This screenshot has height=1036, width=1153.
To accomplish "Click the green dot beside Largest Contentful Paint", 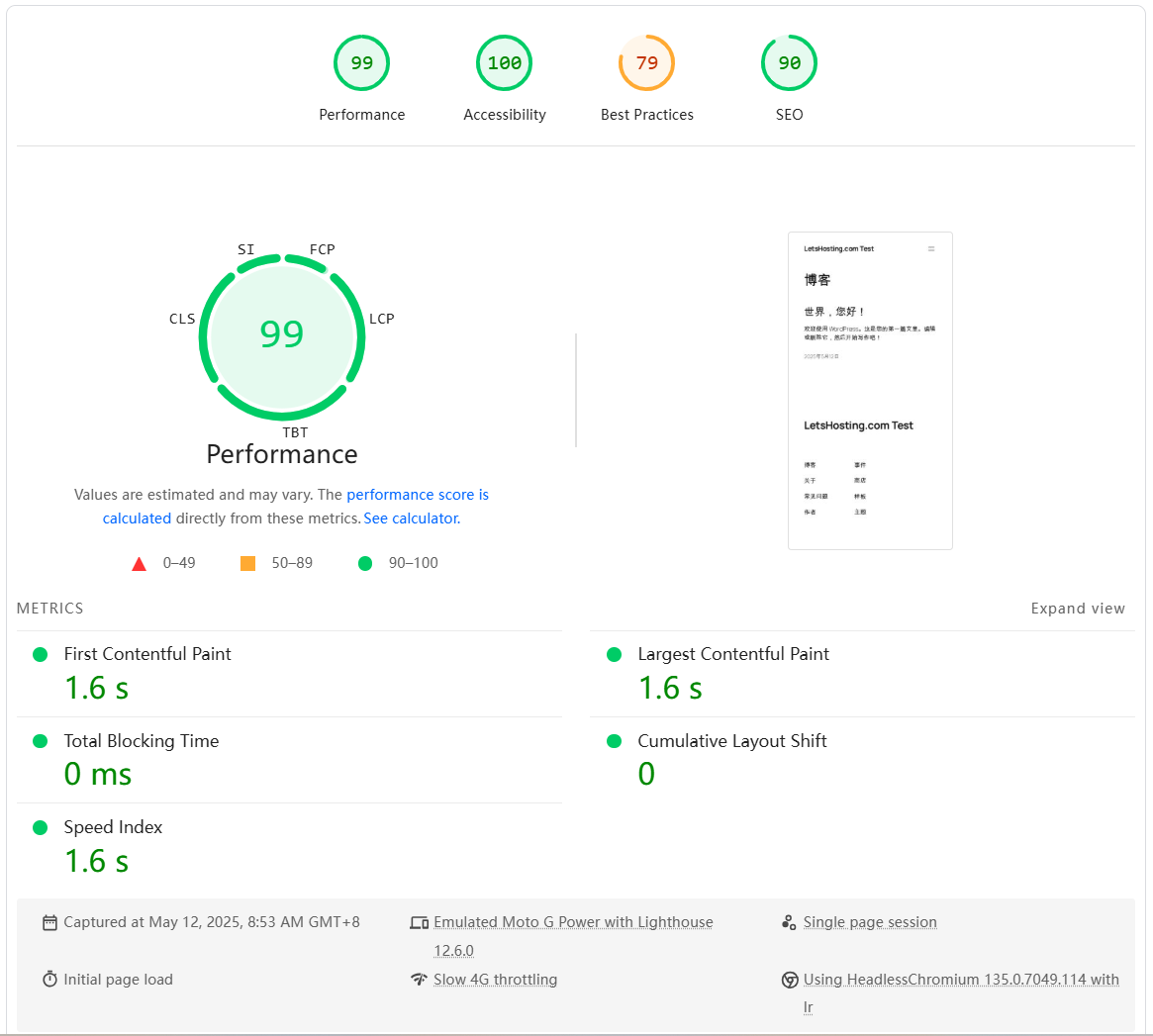I will [614, 654].
